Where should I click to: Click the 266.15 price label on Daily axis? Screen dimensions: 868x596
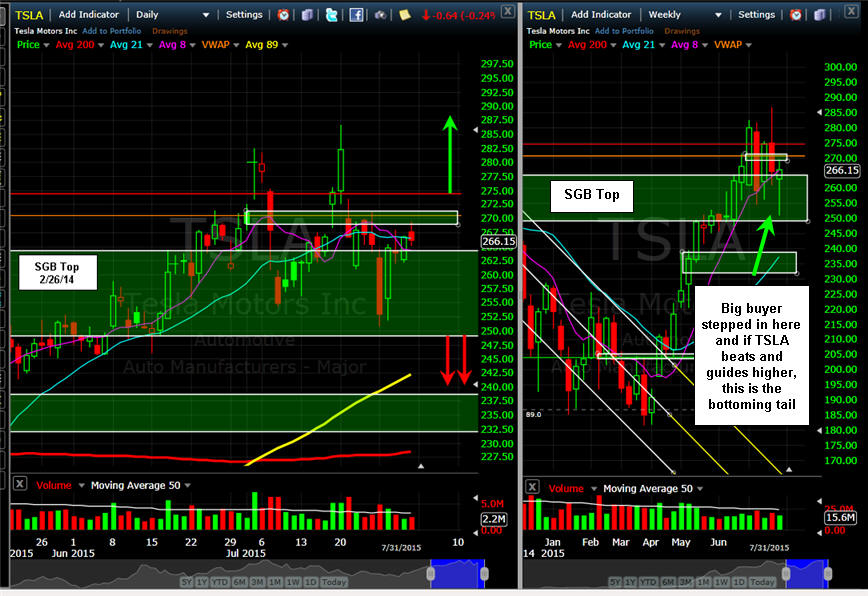coord(498,241)
